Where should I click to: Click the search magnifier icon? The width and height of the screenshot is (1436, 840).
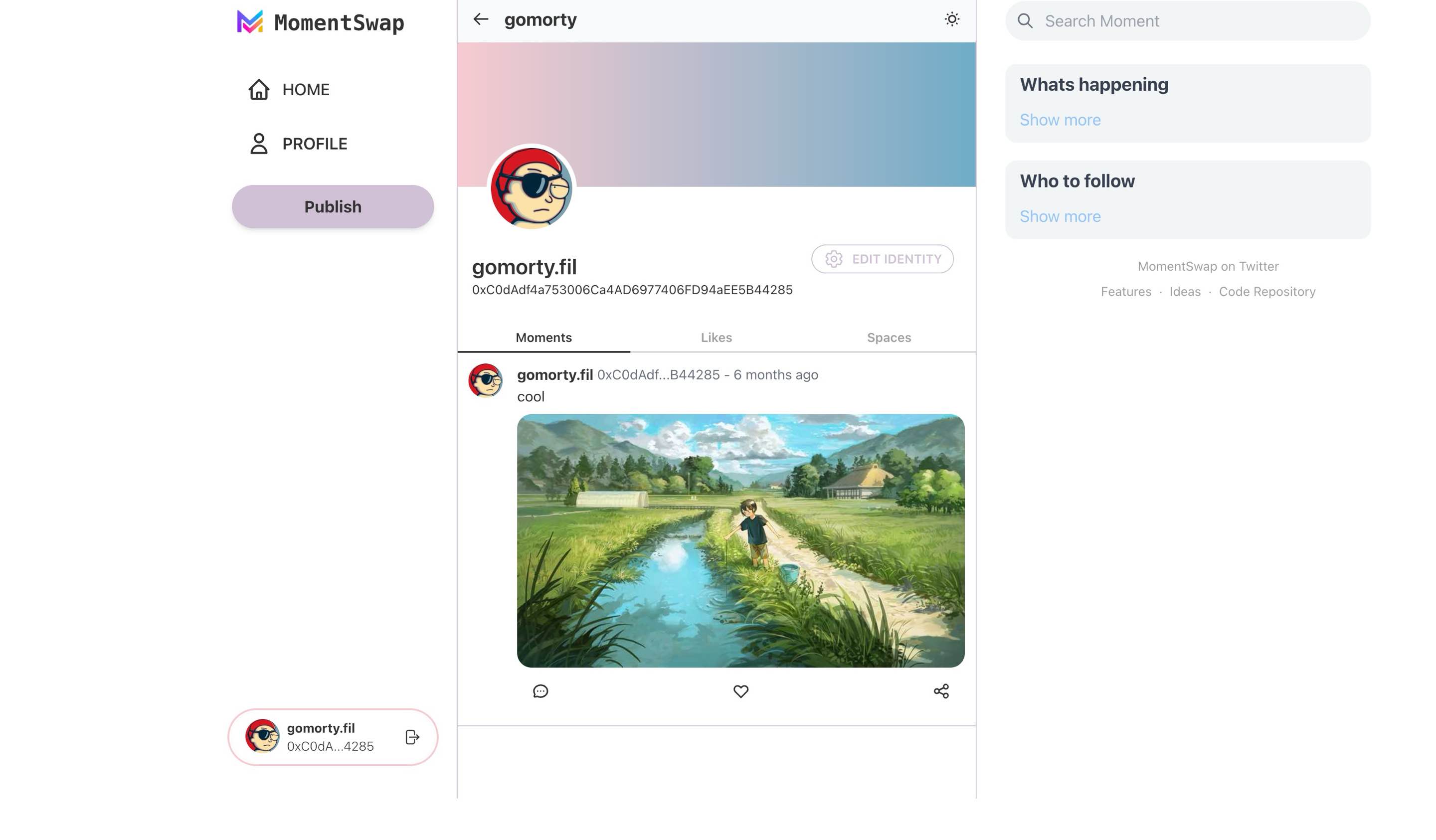[x=1025, y=21]
